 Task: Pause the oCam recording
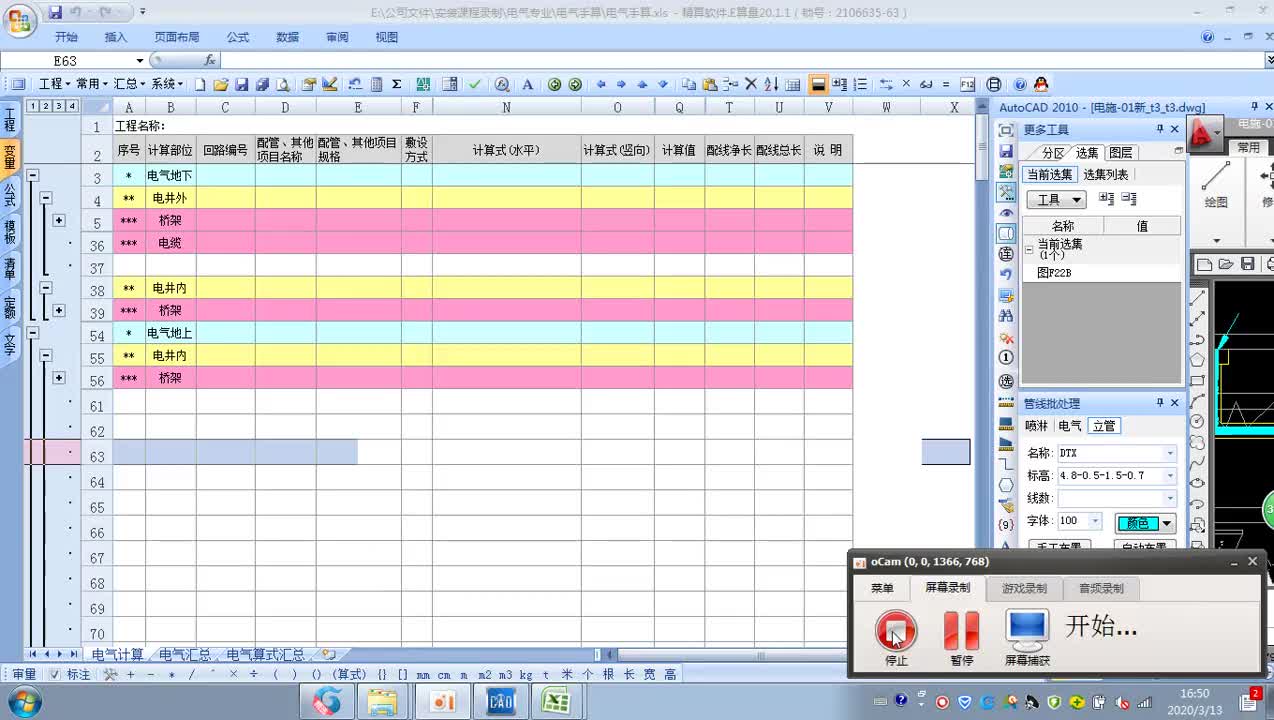pos(961,631)
